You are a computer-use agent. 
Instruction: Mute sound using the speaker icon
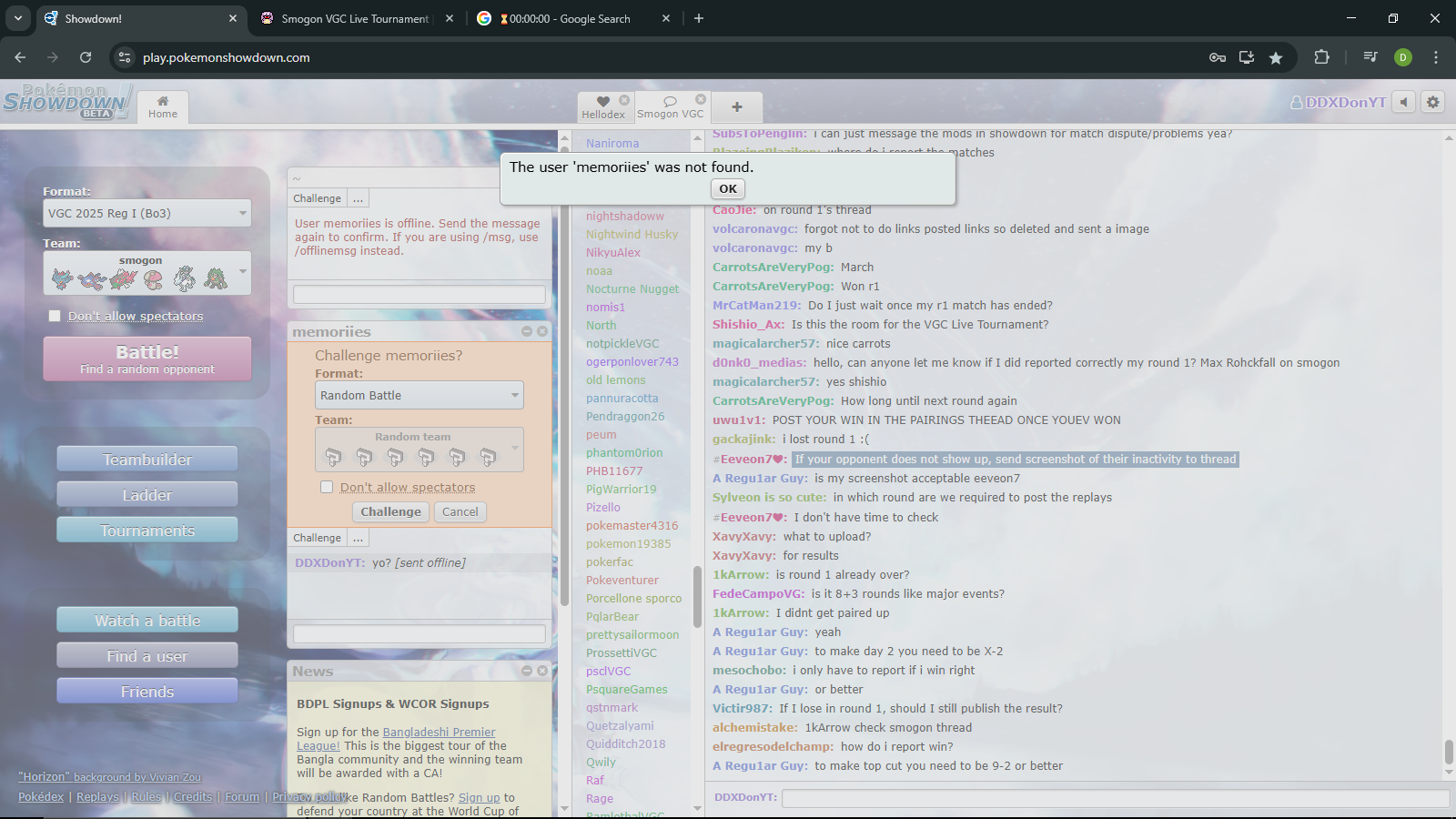click(1404, 102)
